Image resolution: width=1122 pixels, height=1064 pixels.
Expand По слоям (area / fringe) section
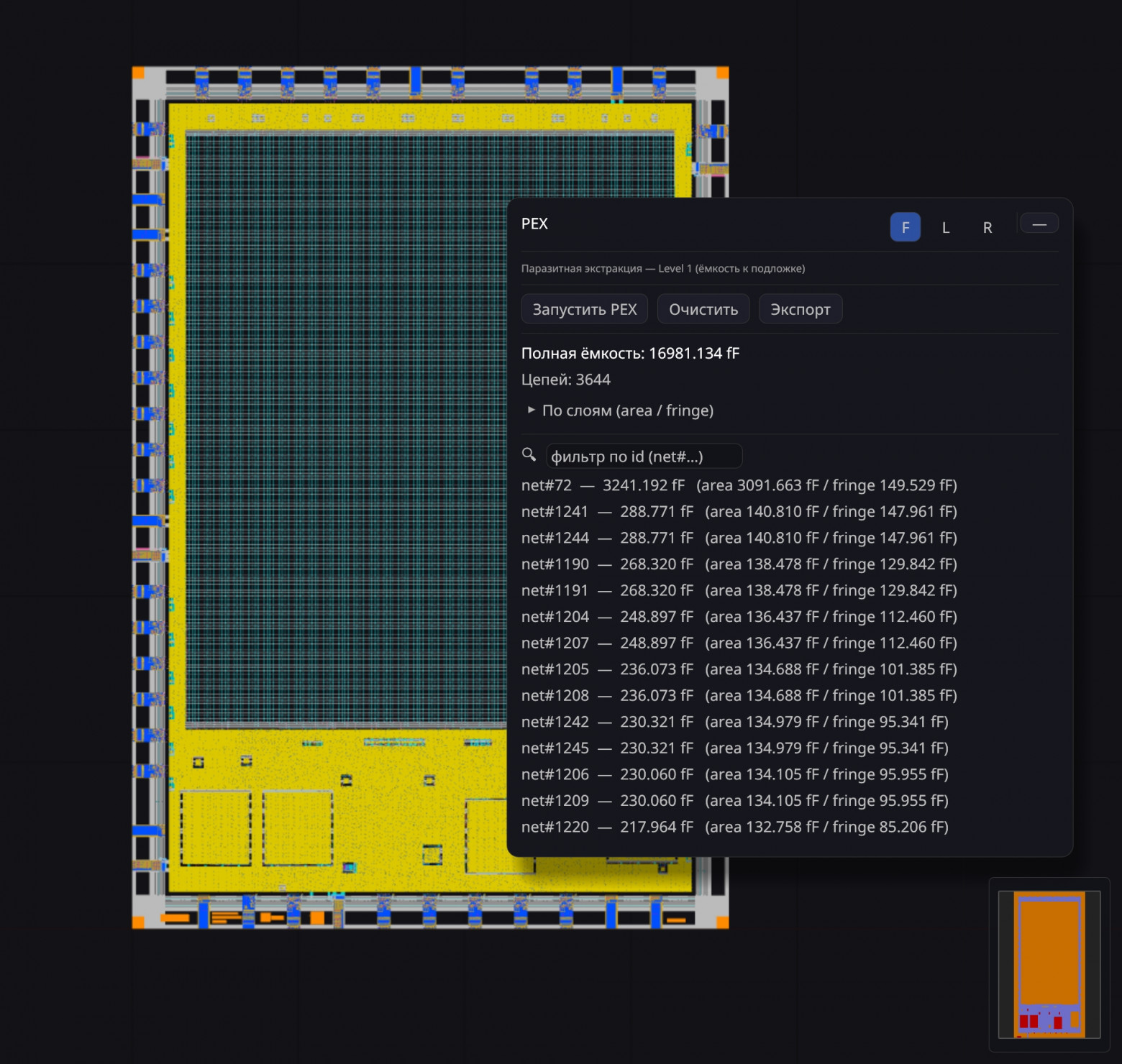[x=621, y=411]
